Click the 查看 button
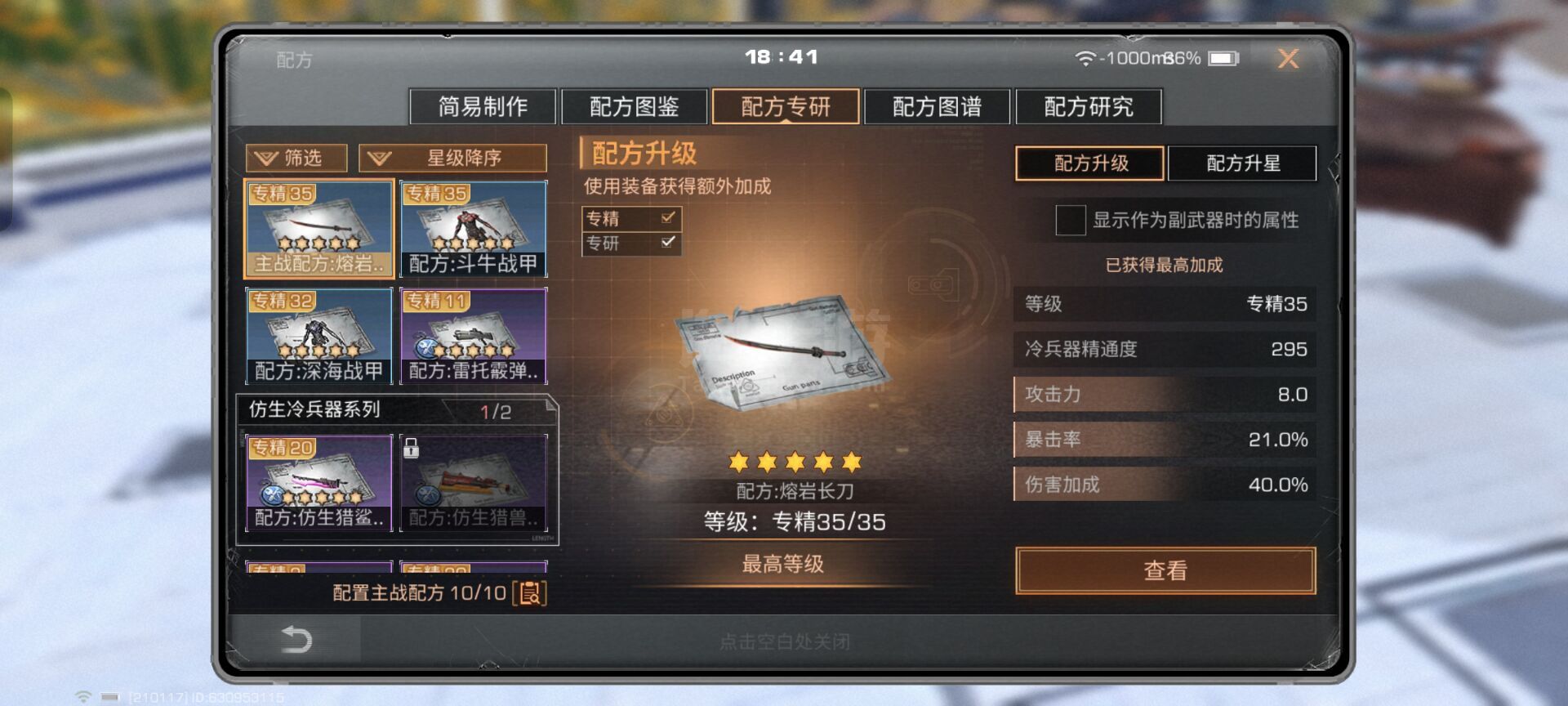The width and height of the screenshot is (1568, 706). pos(1165,570)
